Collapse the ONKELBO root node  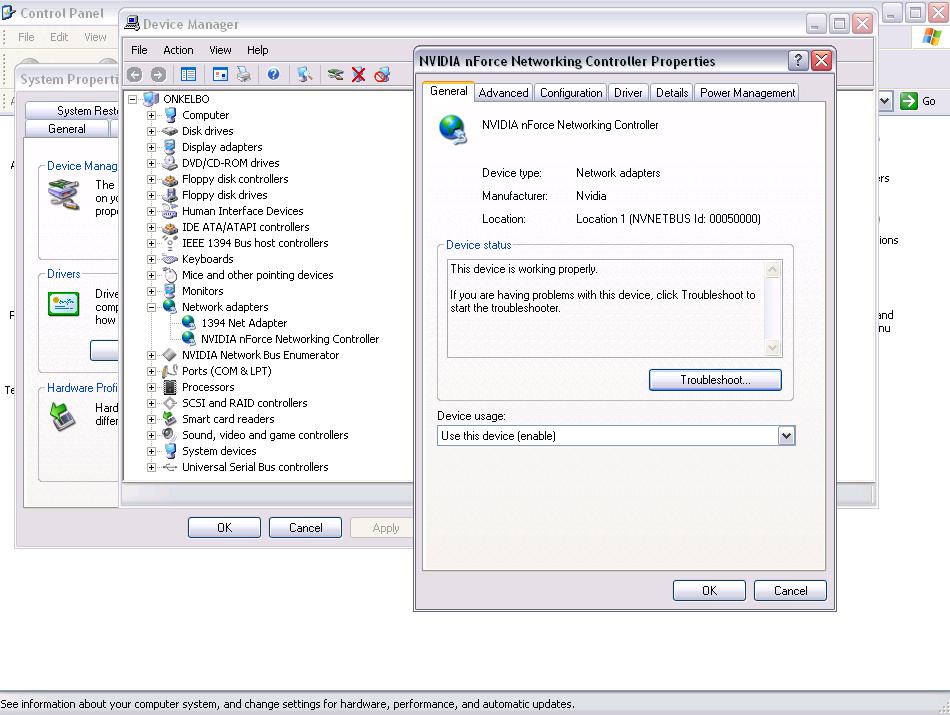coord(133,99)
